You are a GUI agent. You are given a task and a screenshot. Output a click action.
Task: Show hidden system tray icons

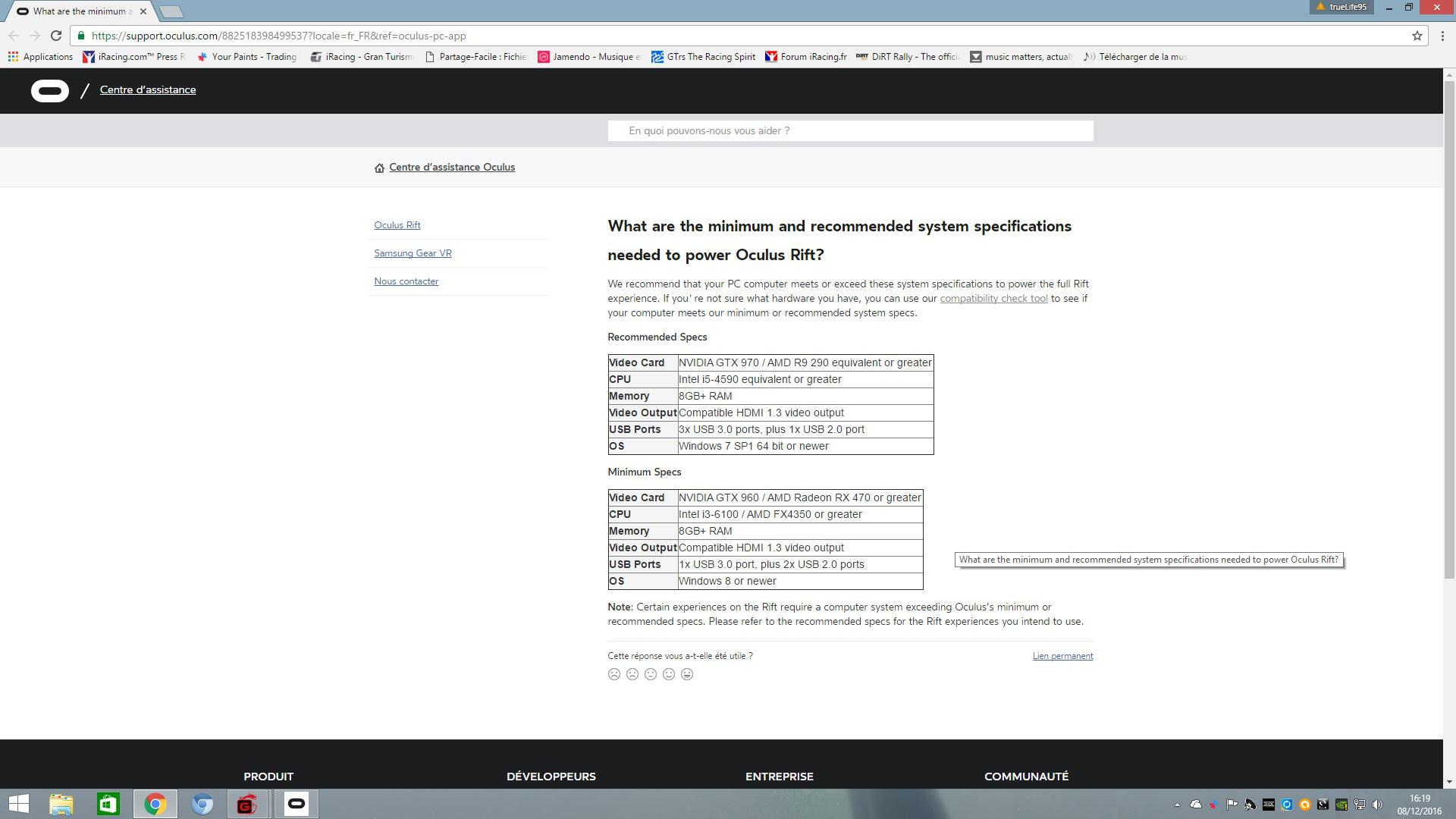click(x=1177, y=805)
